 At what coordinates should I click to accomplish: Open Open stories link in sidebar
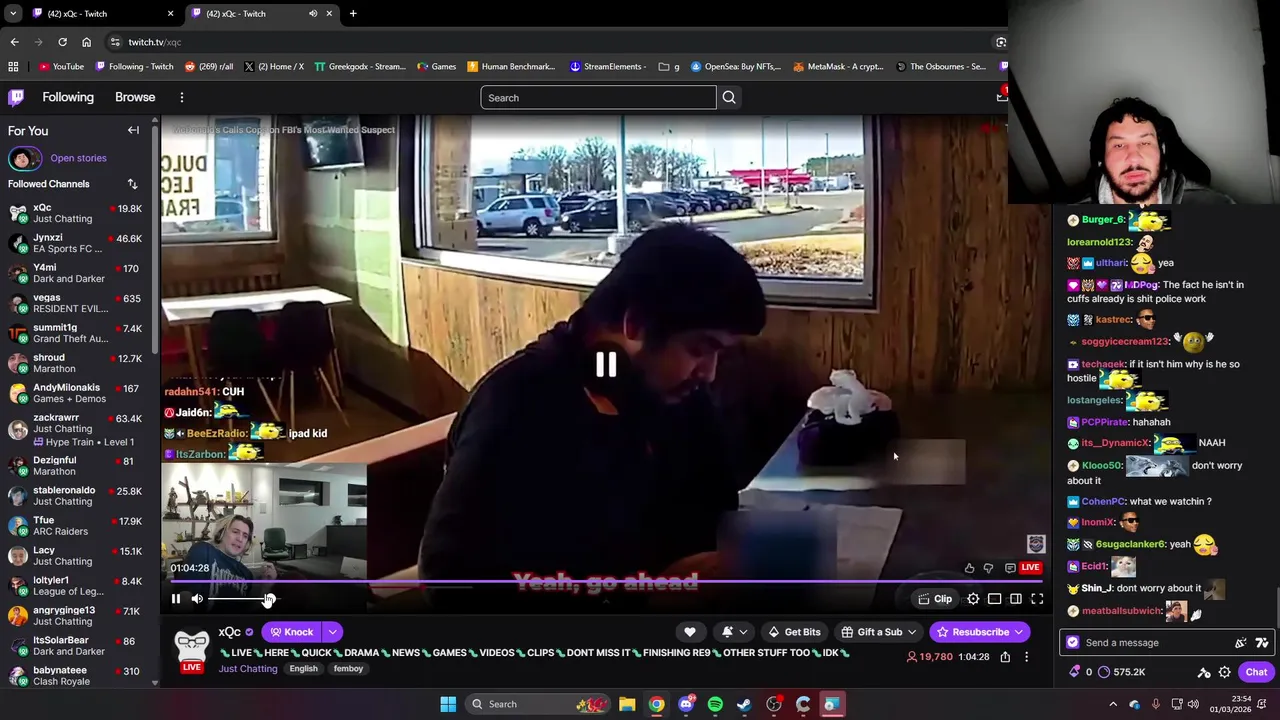78,158
